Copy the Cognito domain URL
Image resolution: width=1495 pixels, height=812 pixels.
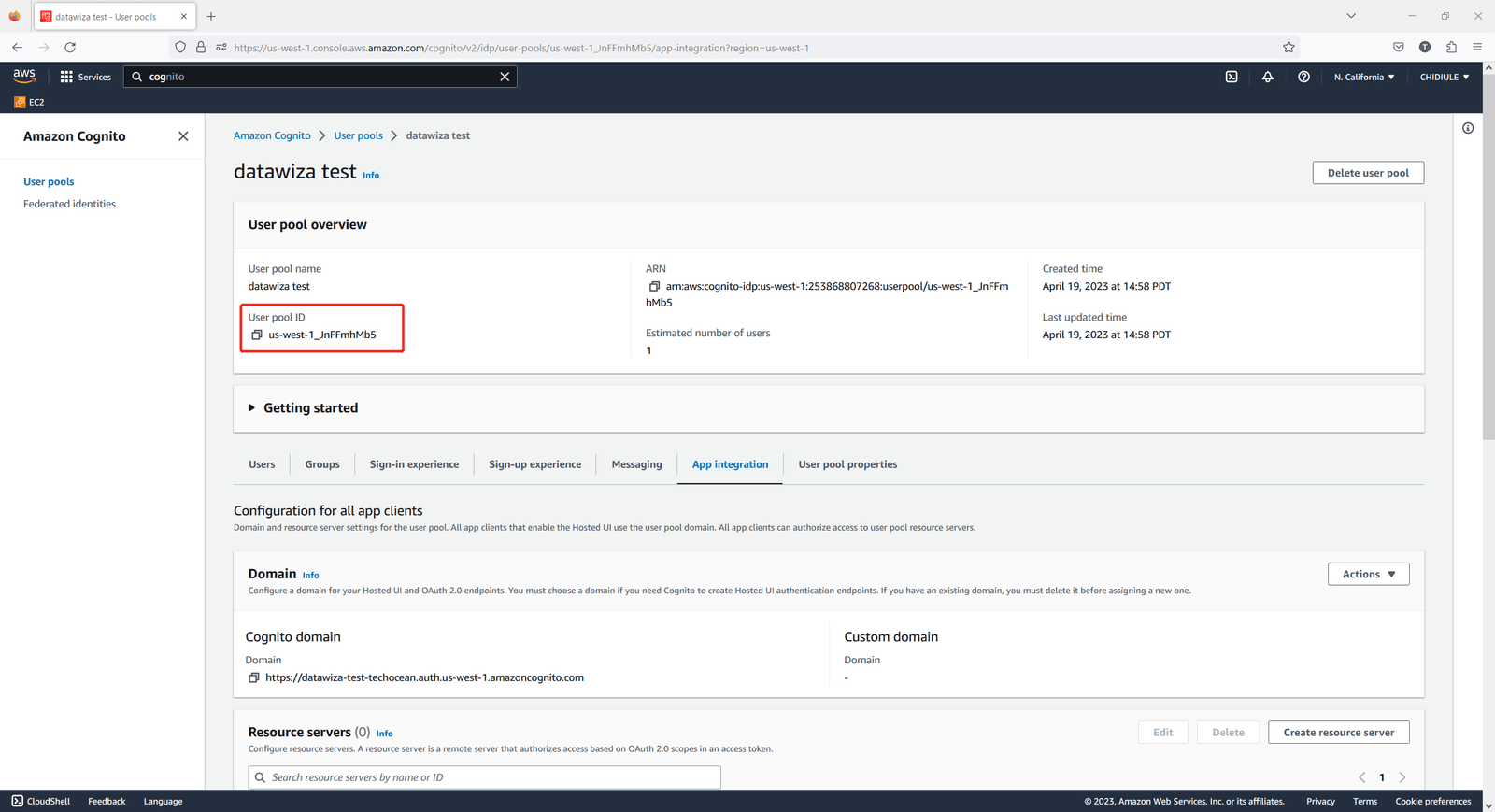(x=253, y=677)
